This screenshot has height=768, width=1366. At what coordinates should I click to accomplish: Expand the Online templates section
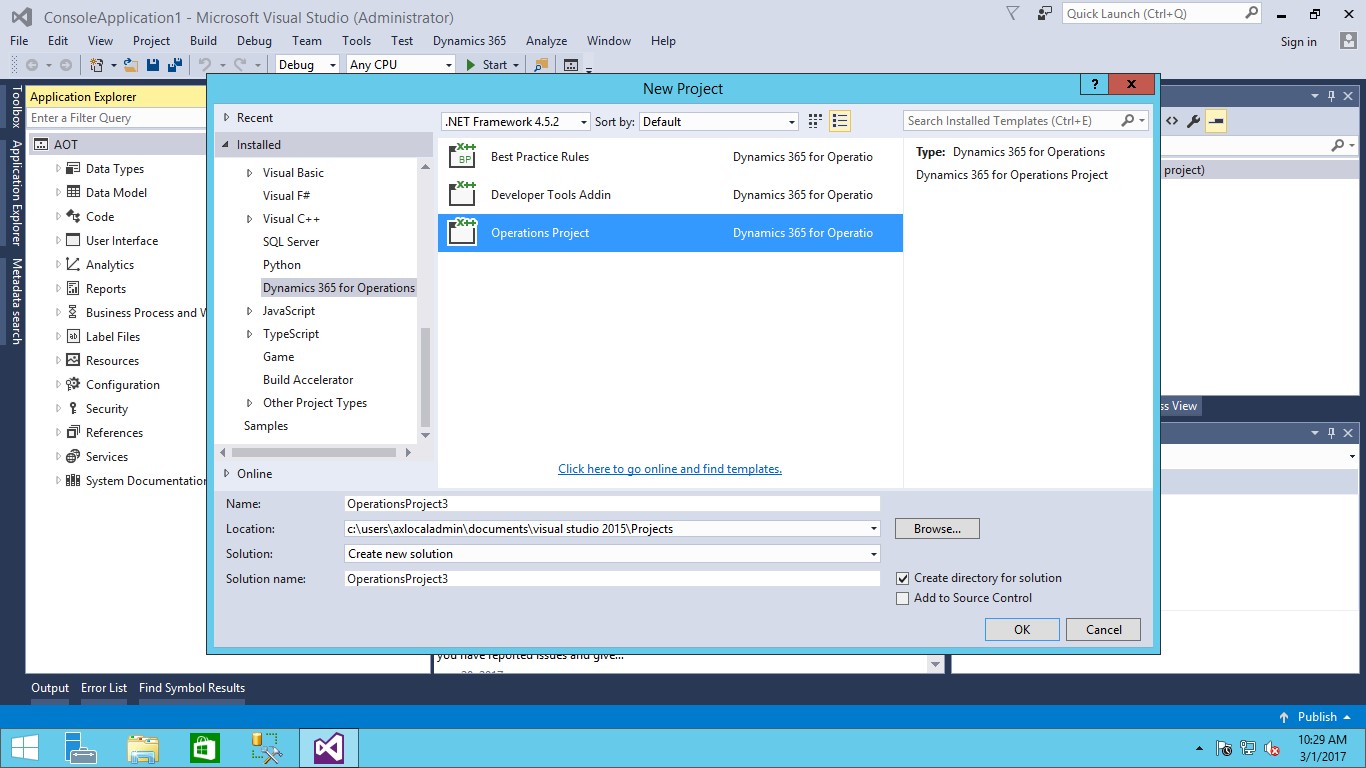tap(227, 474)
